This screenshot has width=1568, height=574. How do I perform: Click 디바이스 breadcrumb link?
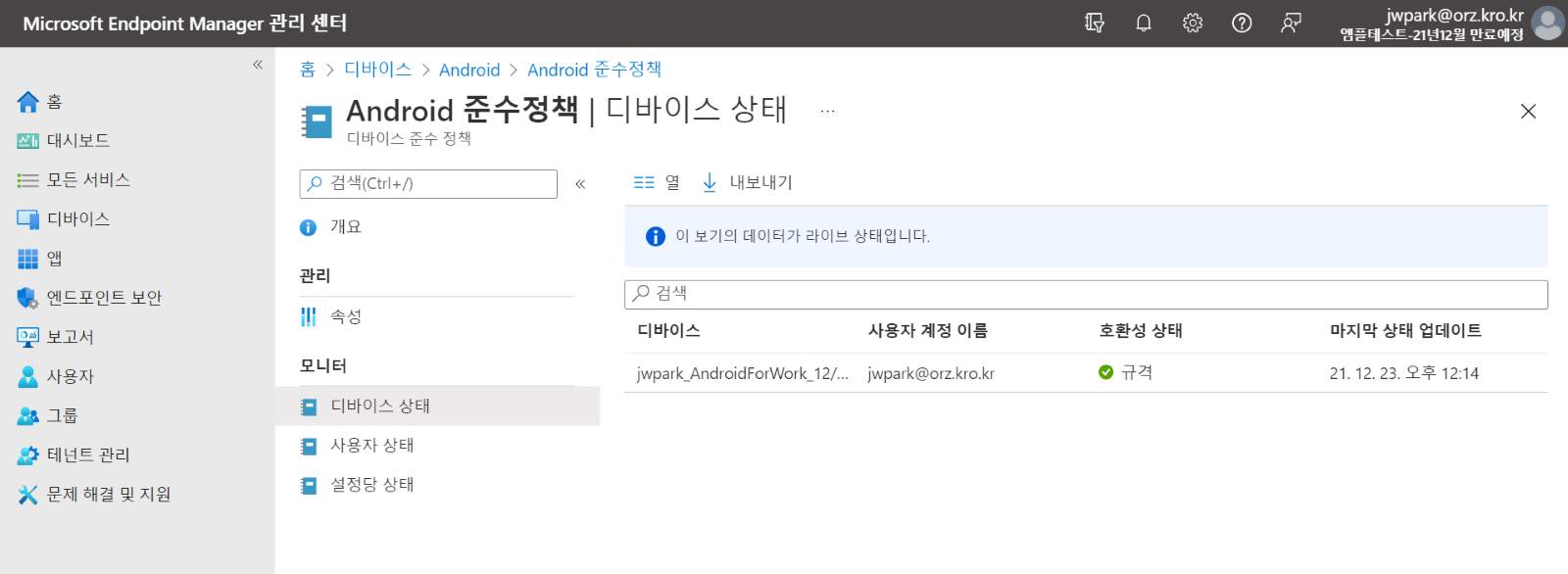pos(377,70)
